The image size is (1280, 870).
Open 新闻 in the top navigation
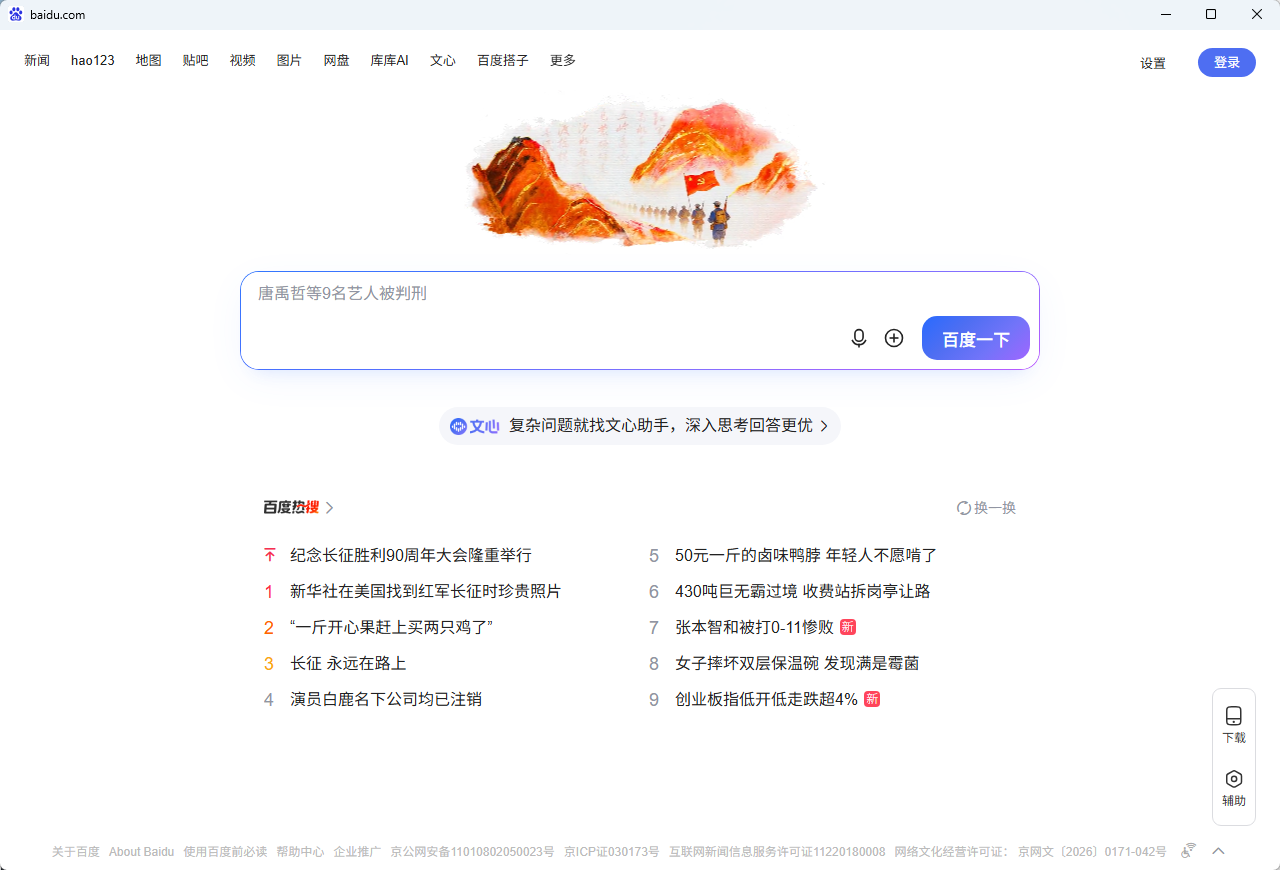pyautogui.click(x=37, y=61)
